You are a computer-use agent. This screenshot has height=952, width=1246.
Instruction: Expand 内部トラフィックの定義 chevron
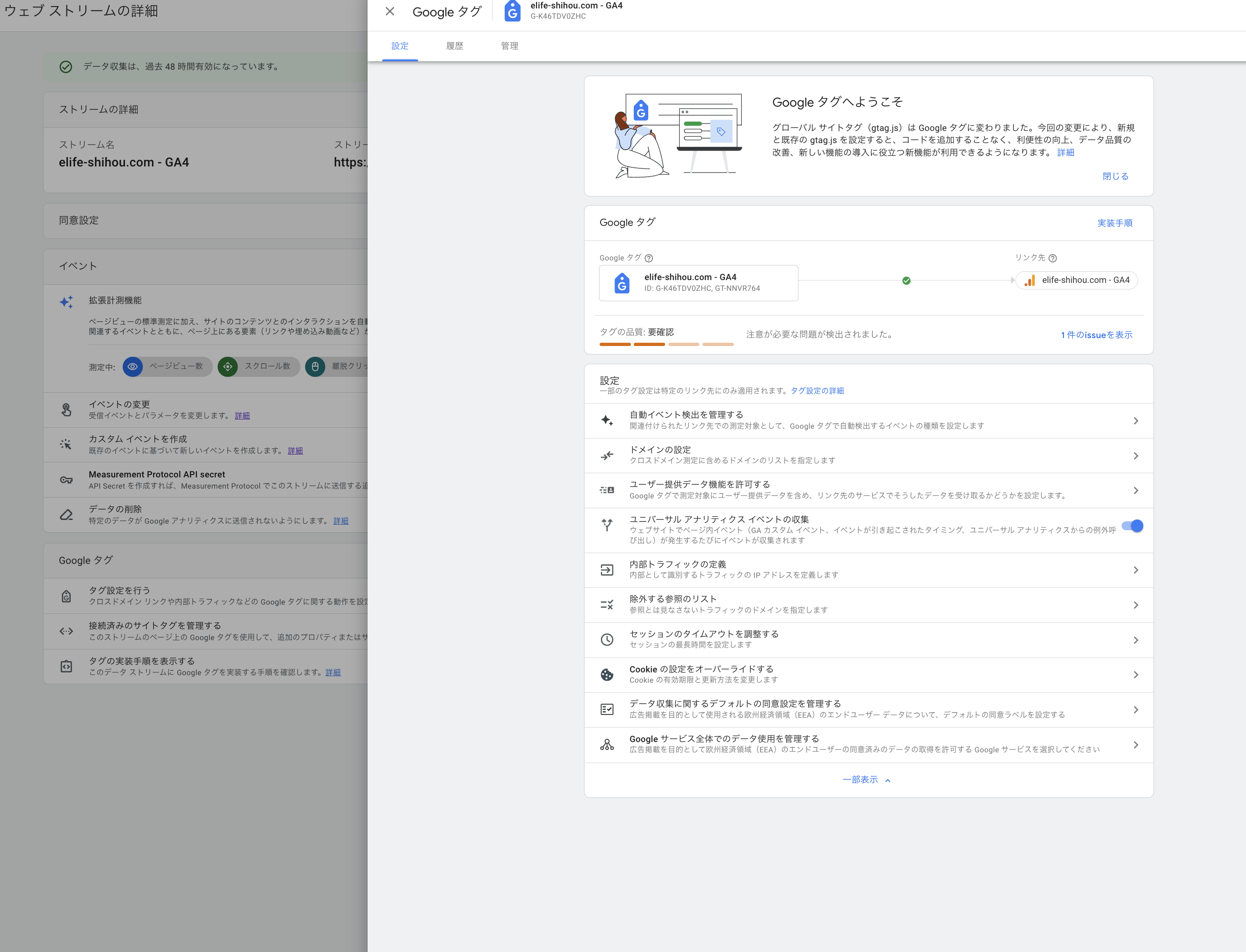tap(1136, 570)
